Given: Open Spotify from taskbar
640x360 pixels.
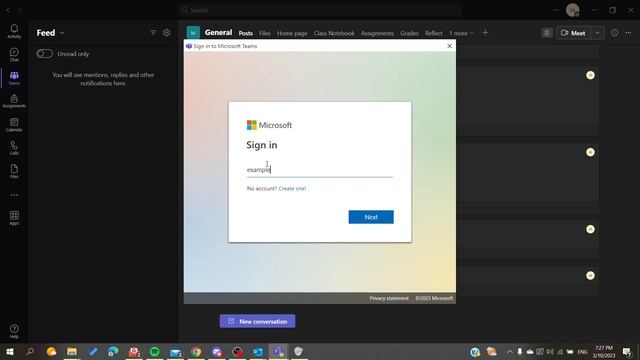Looking at the screenshot, I should point(155,351).
